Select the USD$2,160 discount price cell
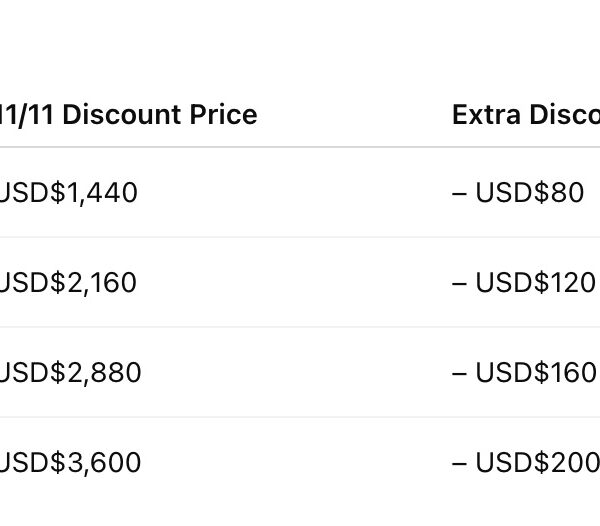This screenshot has width=600, height=526. [68, 282]
